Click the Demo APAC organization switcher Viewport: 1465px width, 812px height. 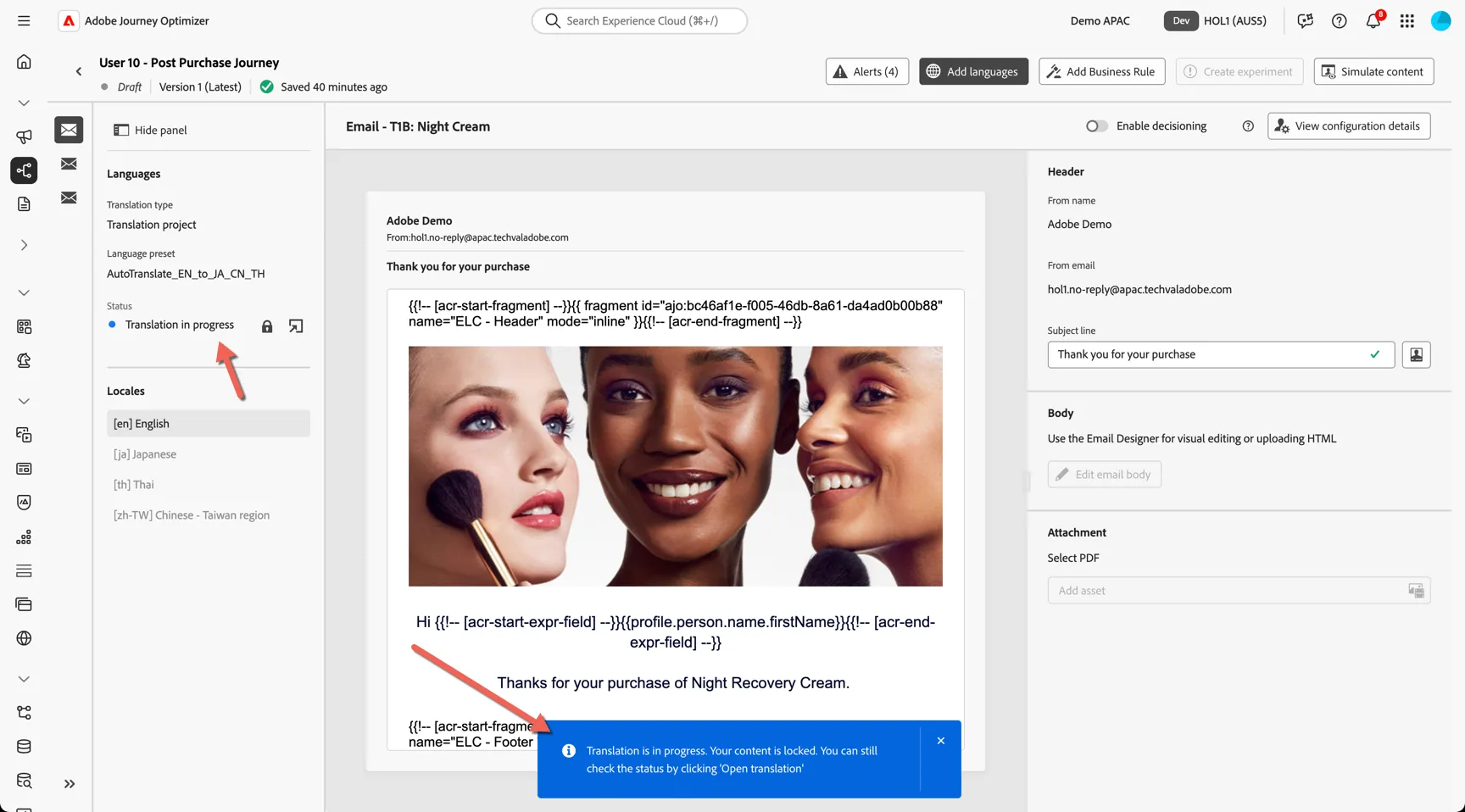[x=1100, y=20]
